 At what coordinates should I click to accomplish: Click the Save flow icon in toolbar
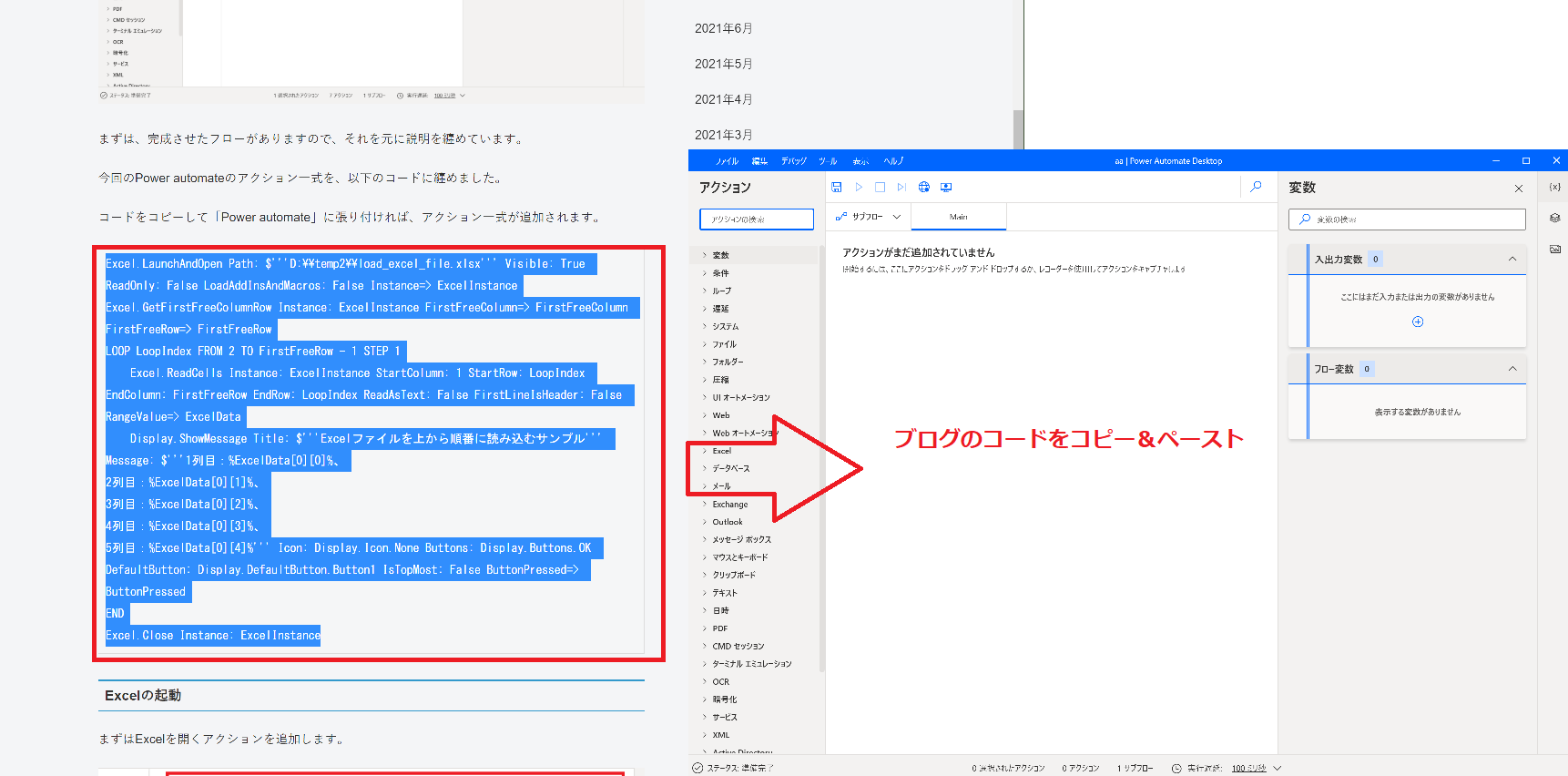click(837, 187)
